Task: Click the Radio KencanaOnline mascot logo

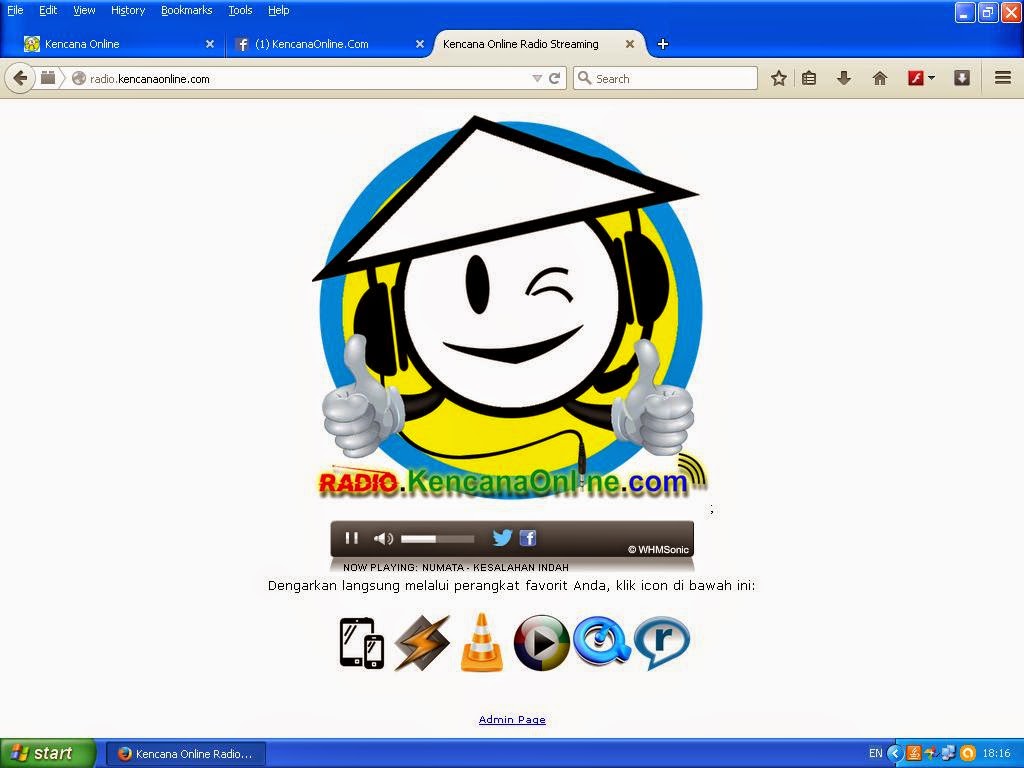Action: (x=509, y=307)
